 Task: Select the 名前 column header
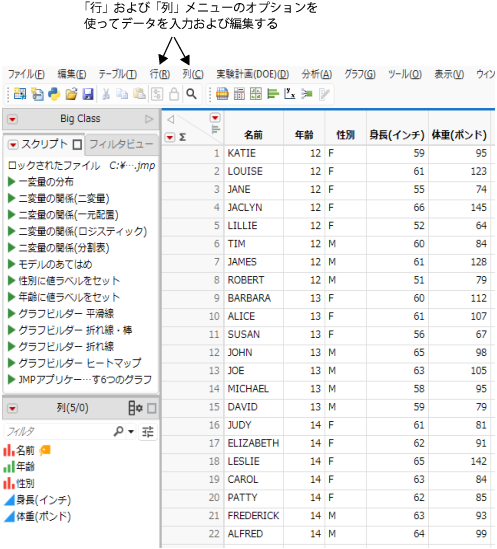[254, 135]
